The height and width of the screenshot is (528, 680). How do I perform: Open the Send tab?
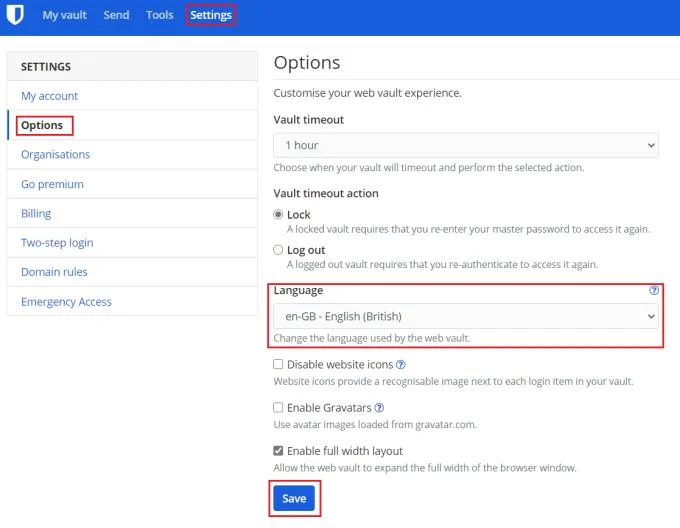pyautogui.click(x=116, y=15)
